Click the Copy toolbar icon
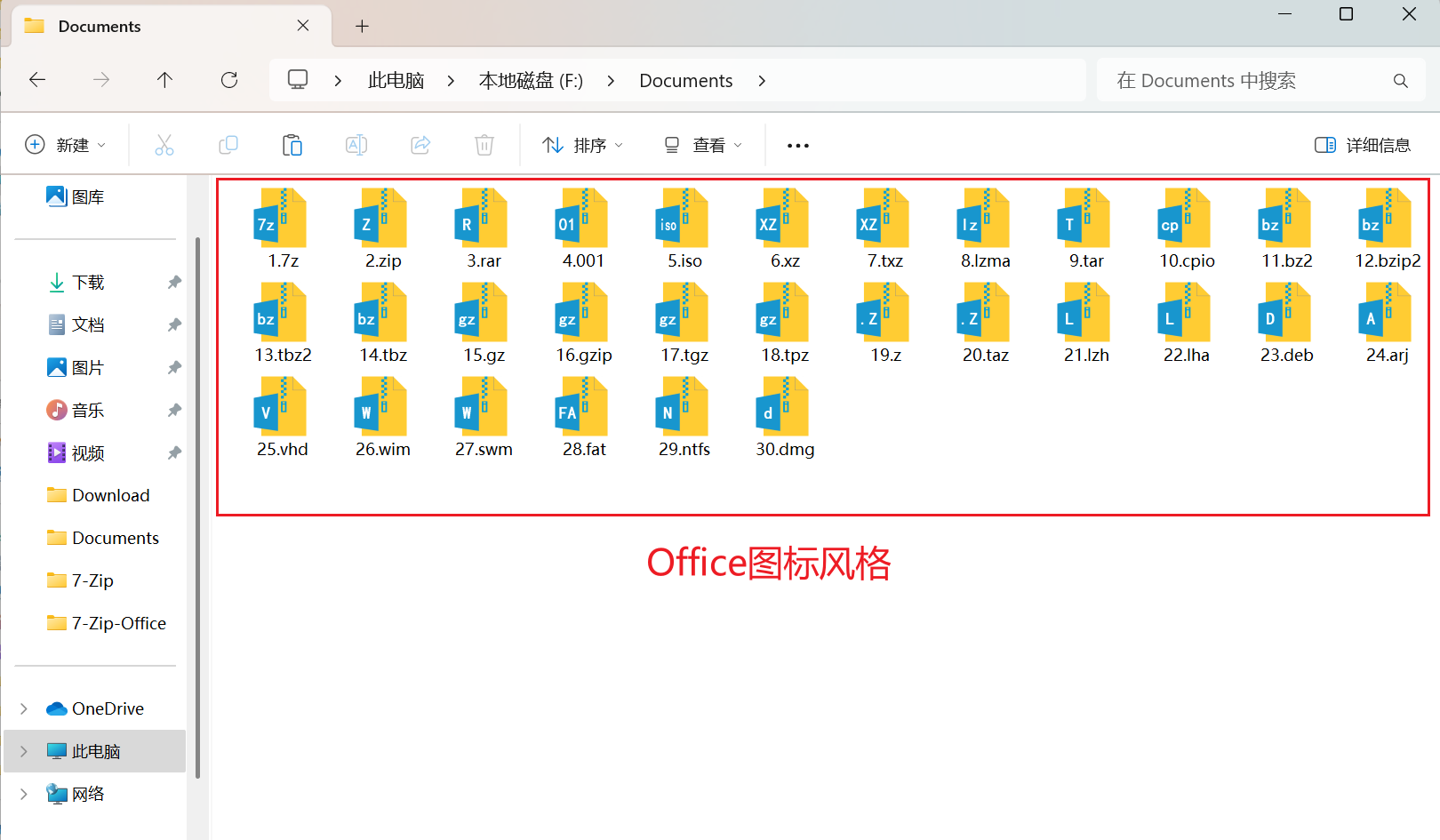 pos(228,145)
